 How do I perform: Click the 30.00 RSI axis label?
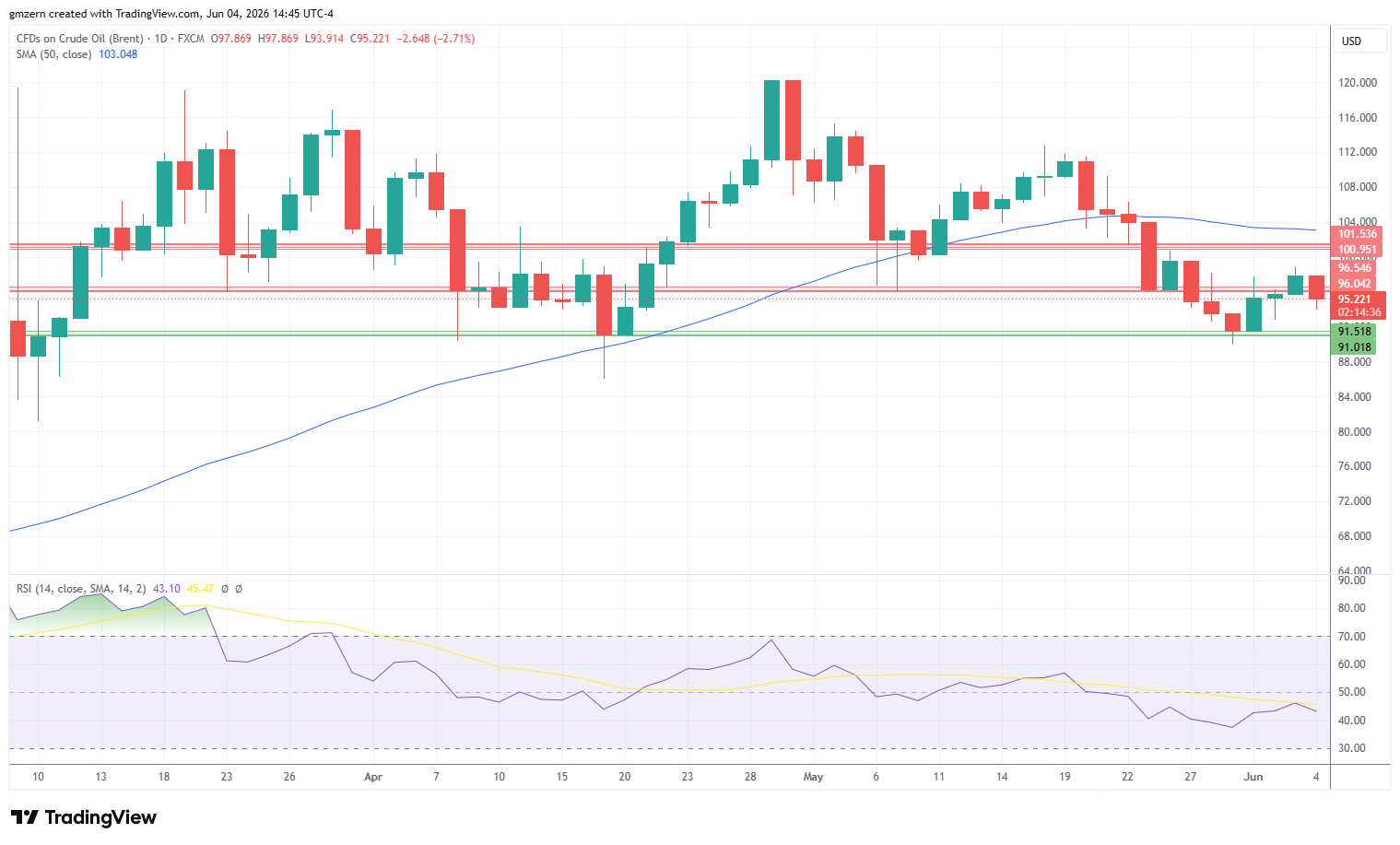[x=1352, y=748]
